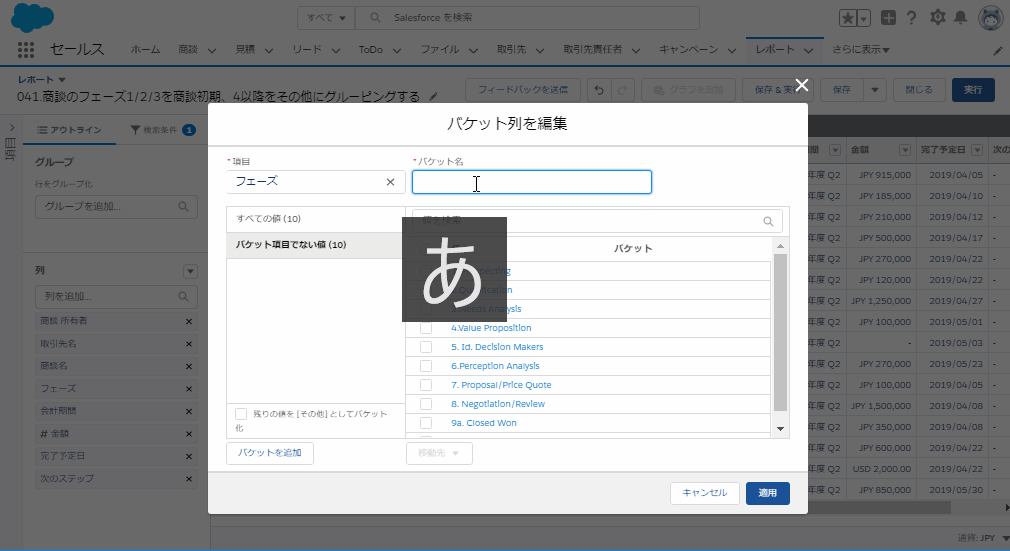This screenshot has width=1010, height=551.
Task: Click the Salesforce cloud logo
Action: [32, 18]
